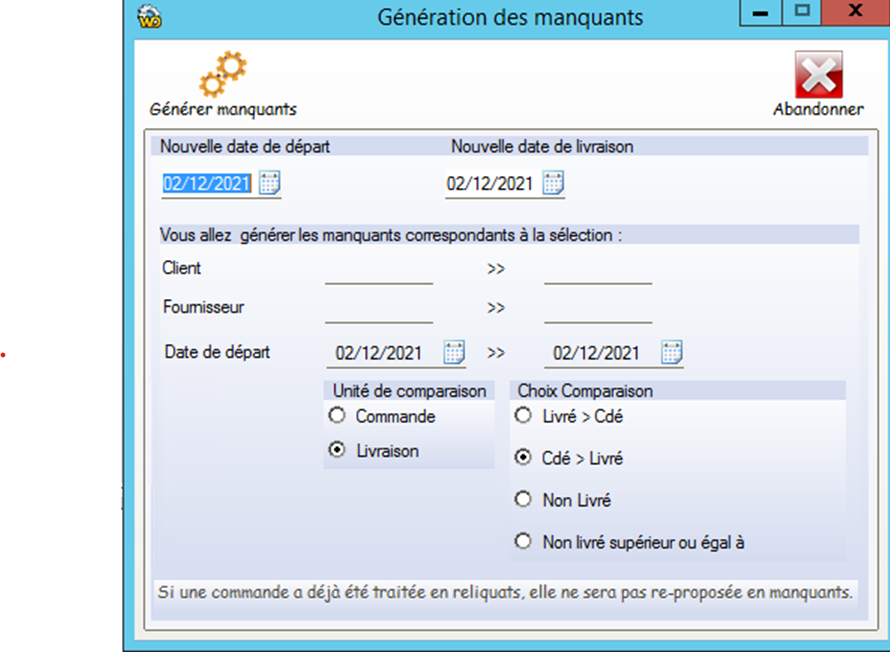Screen dimensions: 890x655
Task: Click the Fournisseur ending value field
Action: pos(598,309)
